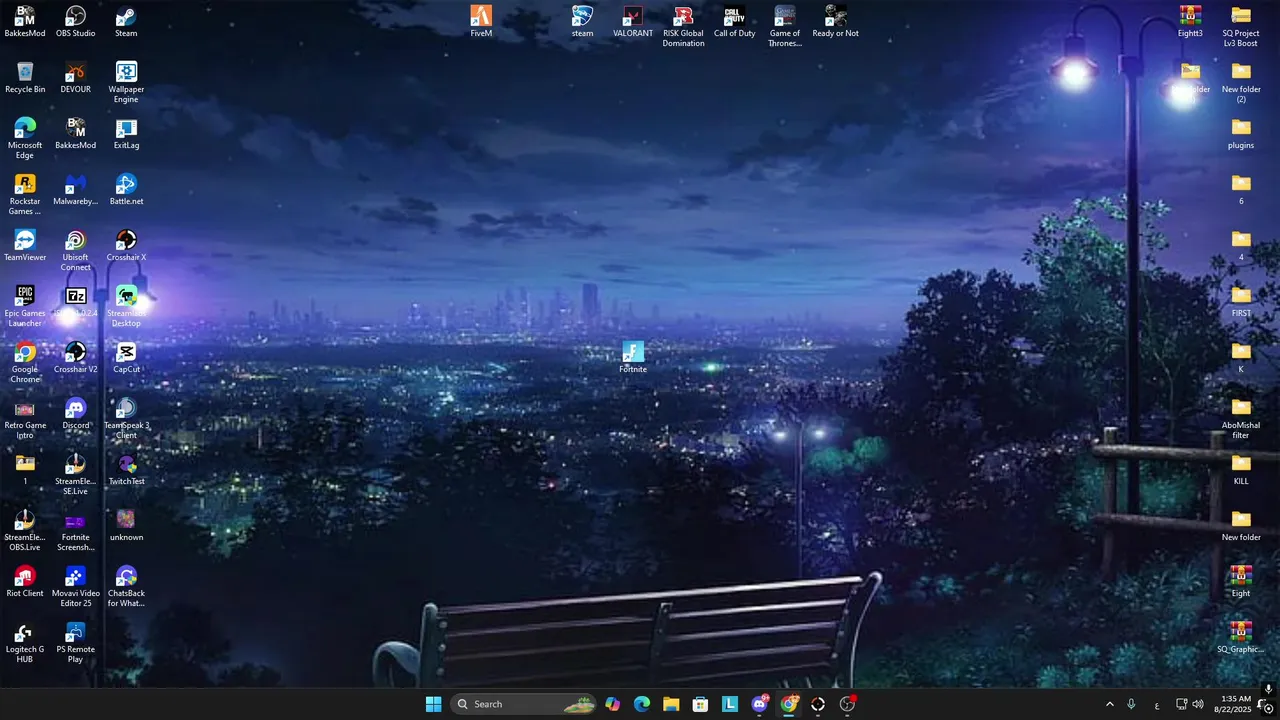Open the Windows Start menu
Screen dimensions: 1280x720
[433, 704]
